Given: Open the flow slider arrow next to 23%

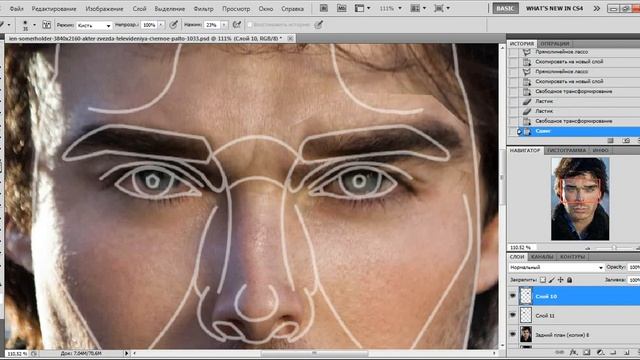Looking at the screenshot, I should 224,25.
